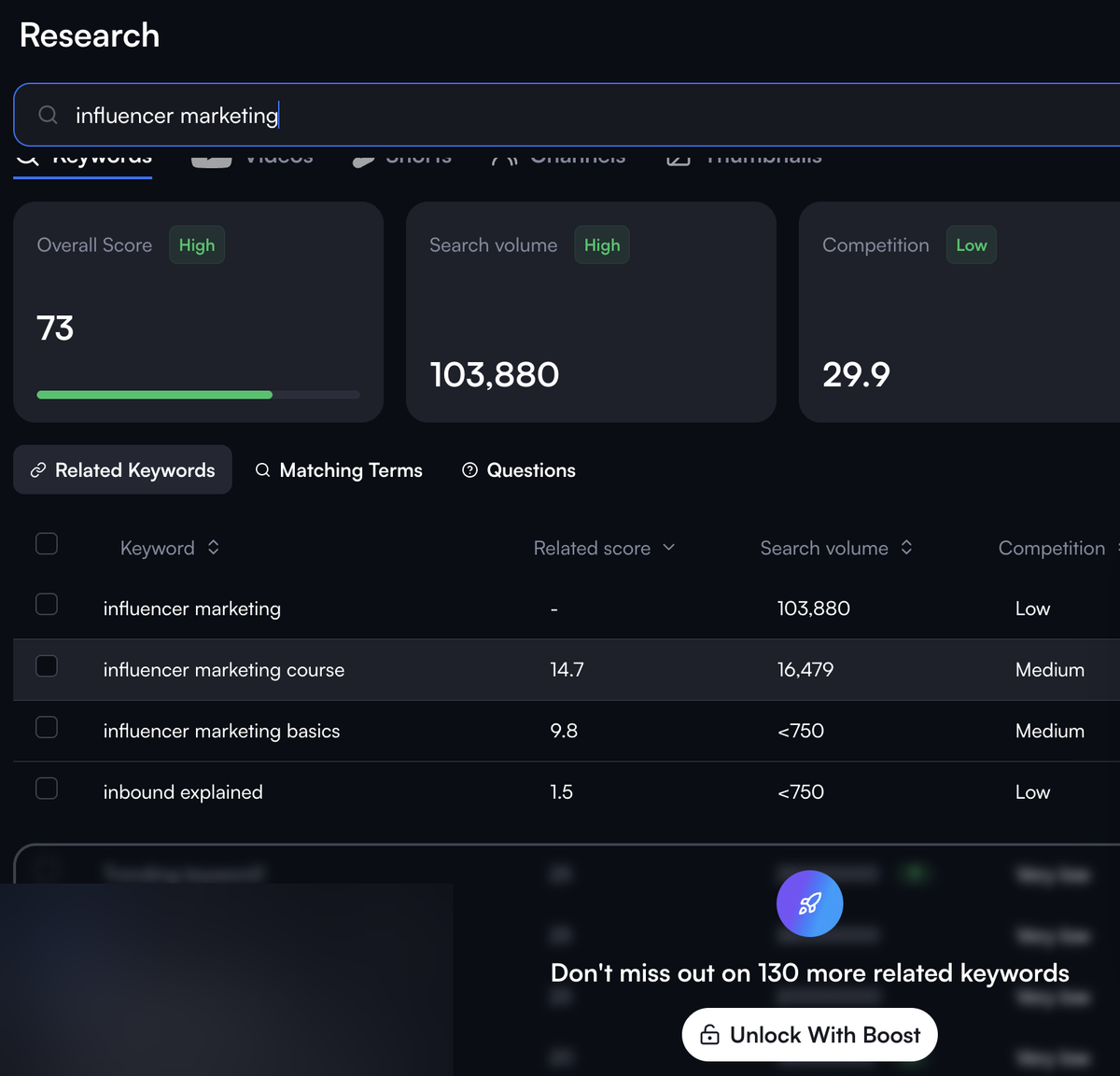Click the purple rocket boost icon

point(810,903)
